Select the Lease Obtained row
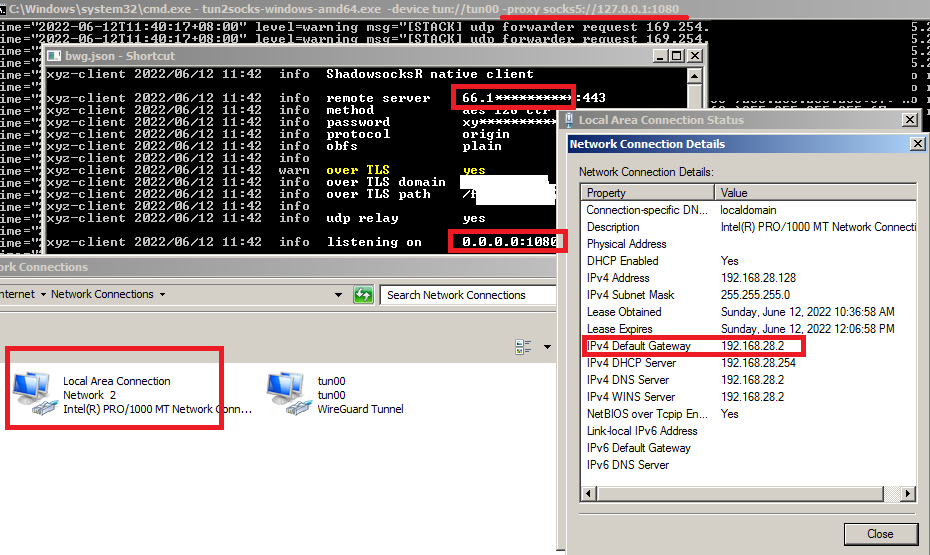The width and height of the screenshot is (930, 555). pos(749,312)
